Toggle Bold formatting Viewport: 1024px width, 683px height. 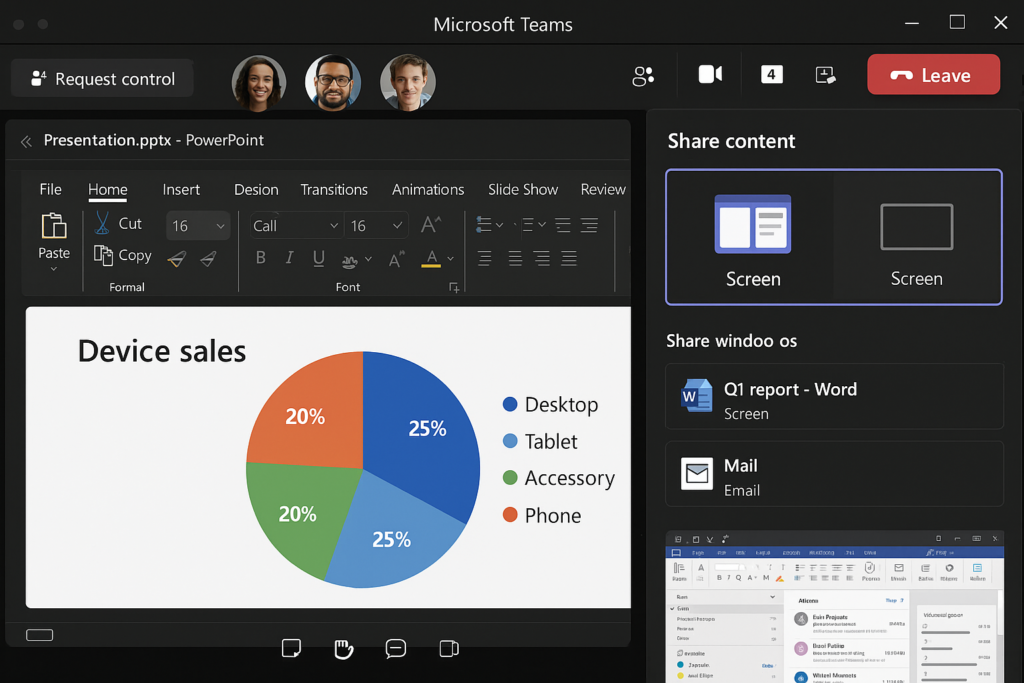point(261,258)
